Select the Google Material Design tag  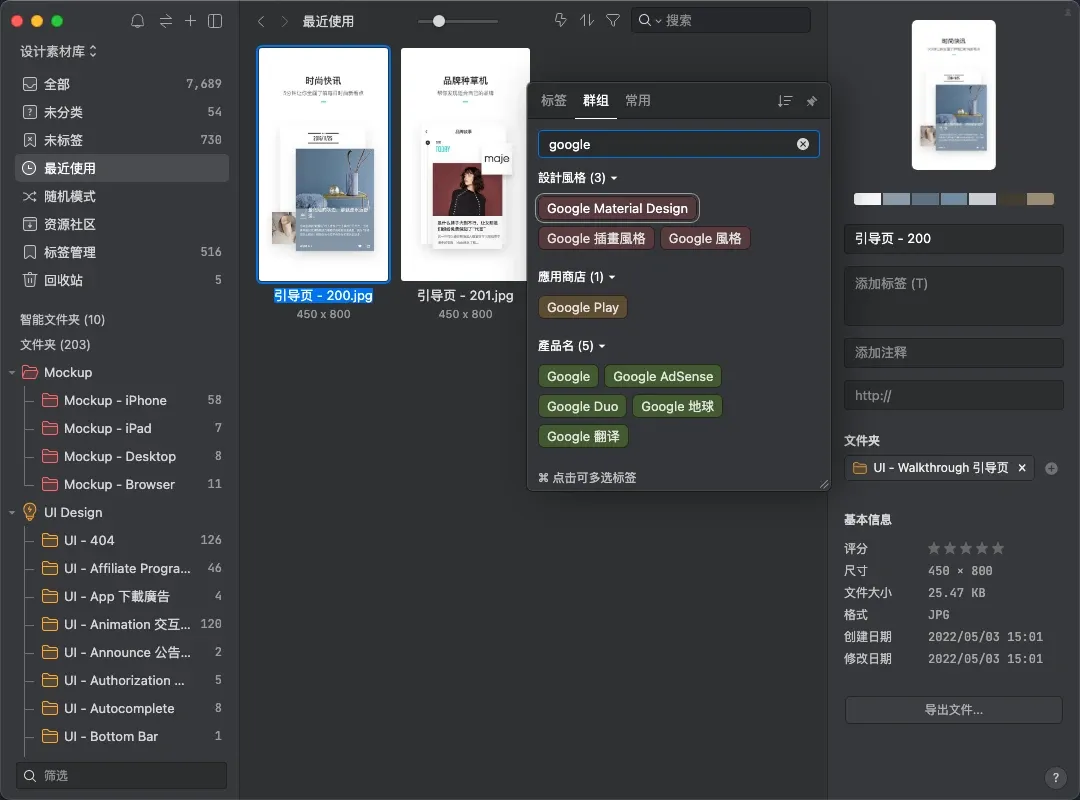tap(617, 208)
